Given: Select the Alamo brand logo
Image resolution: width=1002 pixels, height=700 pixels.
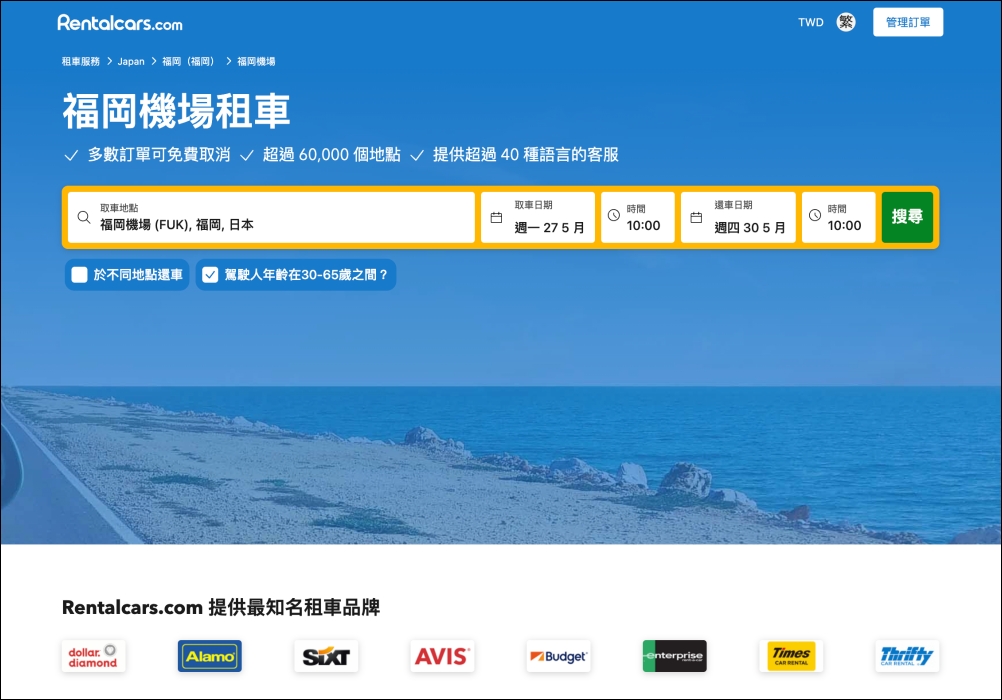Looking at the screenshot, I should point(210,657).
